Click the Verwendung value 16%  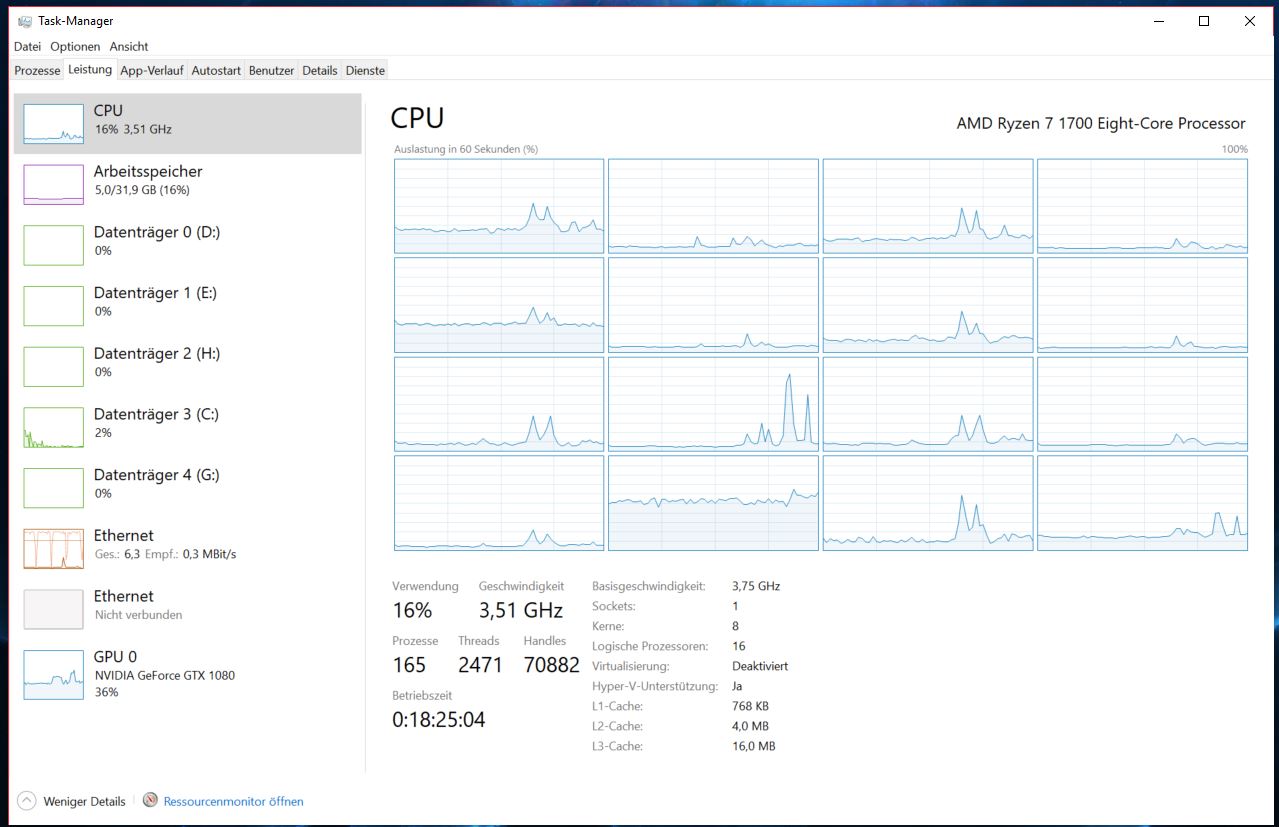[412, 610]
